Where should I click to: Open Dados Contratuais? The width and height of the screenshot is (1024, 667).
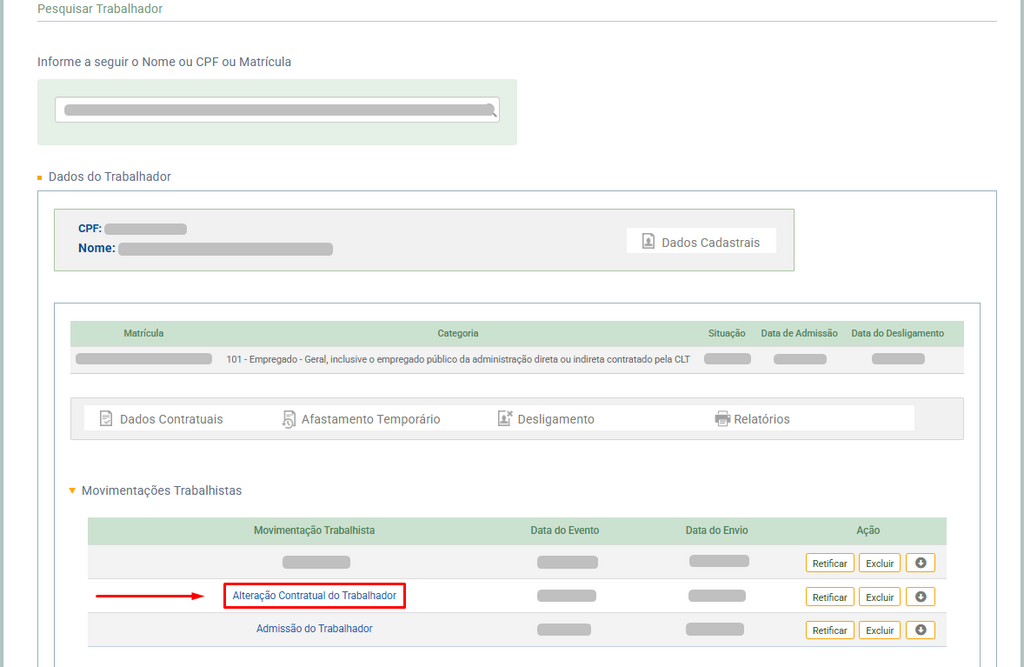pyautogui.click(x=161, y=419)
